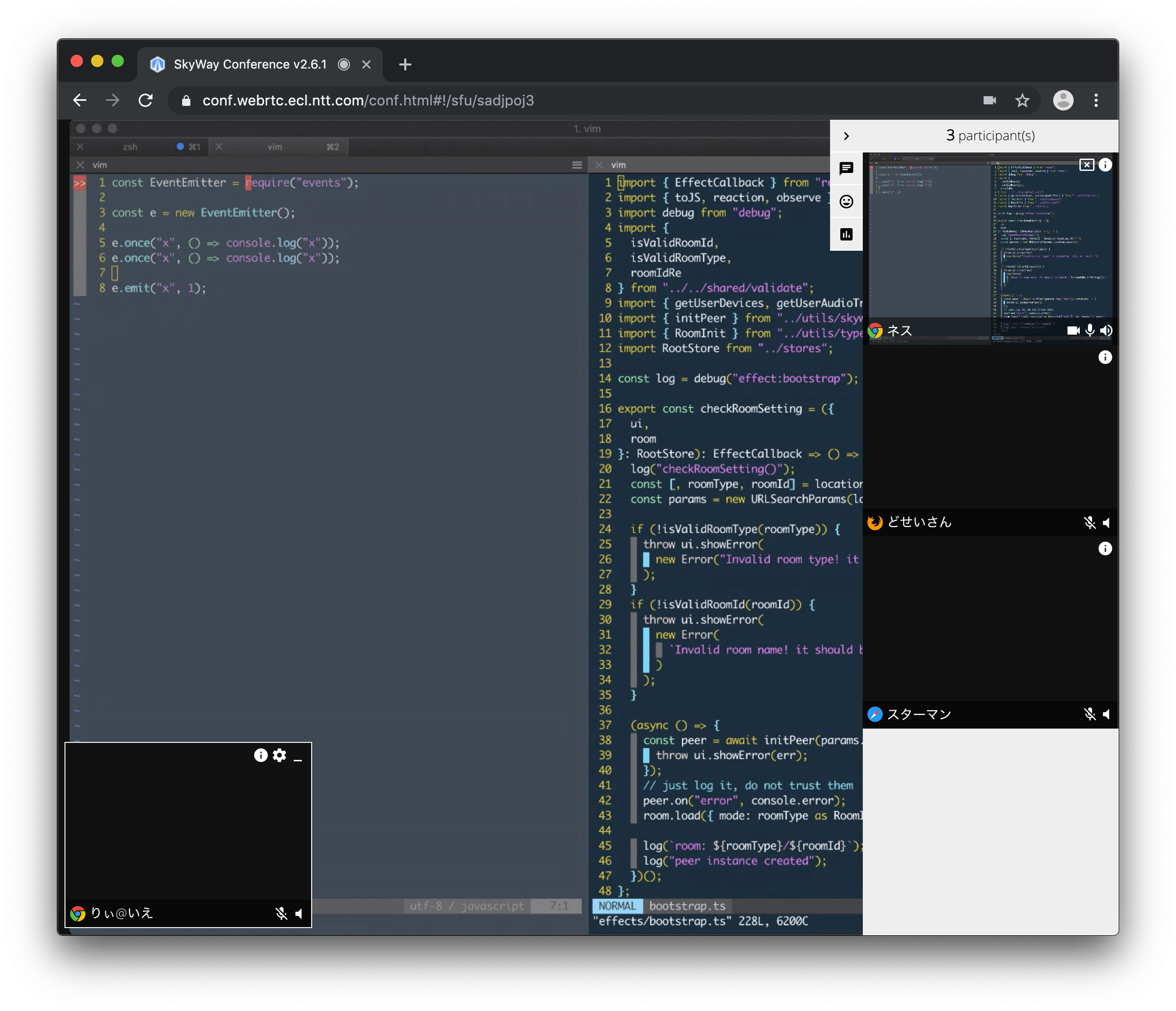Viewport: 1176px width, 1011px height.
Task: Click the '3 participant(s)' header text
Action: coord(990,136)
